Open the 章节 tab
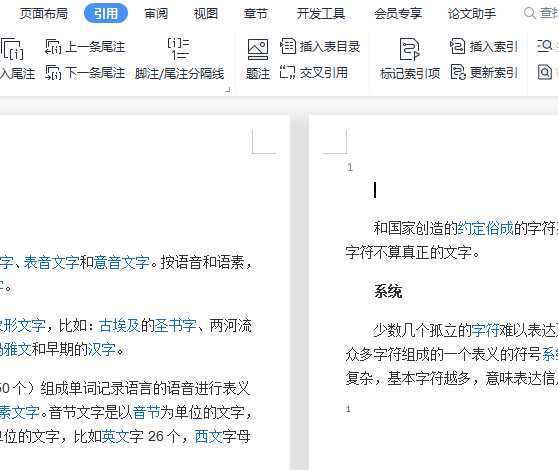Viewport: 558px width, 470px height. [x=256, y=14]
